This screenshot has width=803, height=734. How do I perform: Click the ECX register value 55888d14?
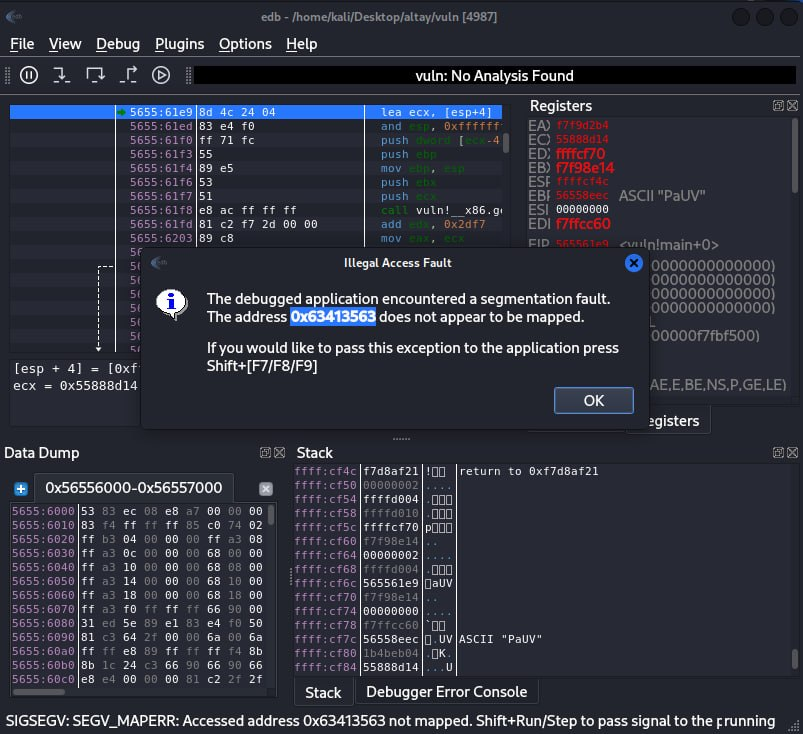click(582, 139)
